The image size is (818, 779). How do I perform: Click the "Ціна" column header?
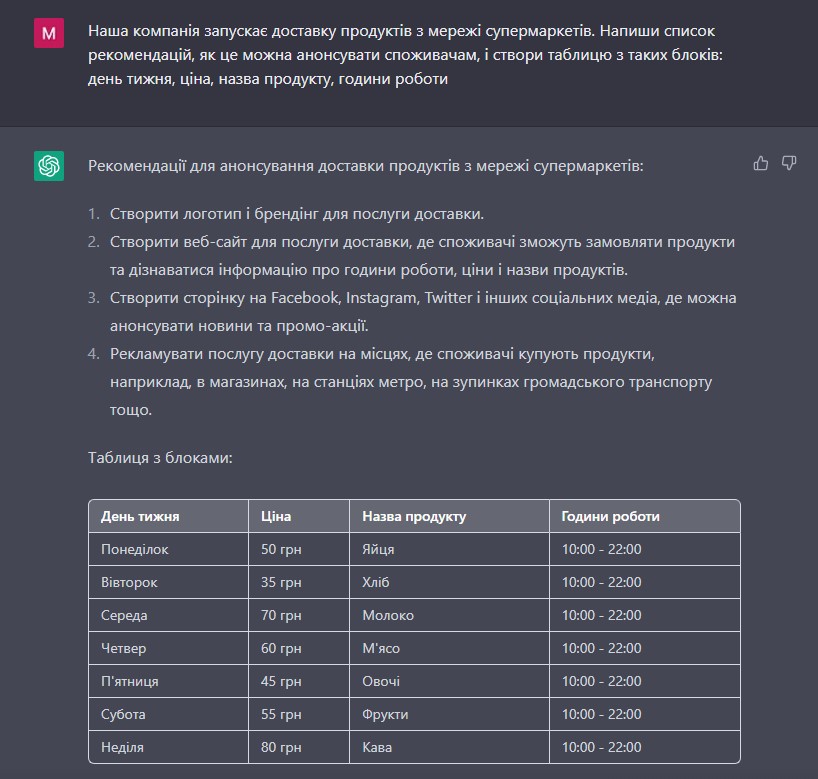click(276, 516)
